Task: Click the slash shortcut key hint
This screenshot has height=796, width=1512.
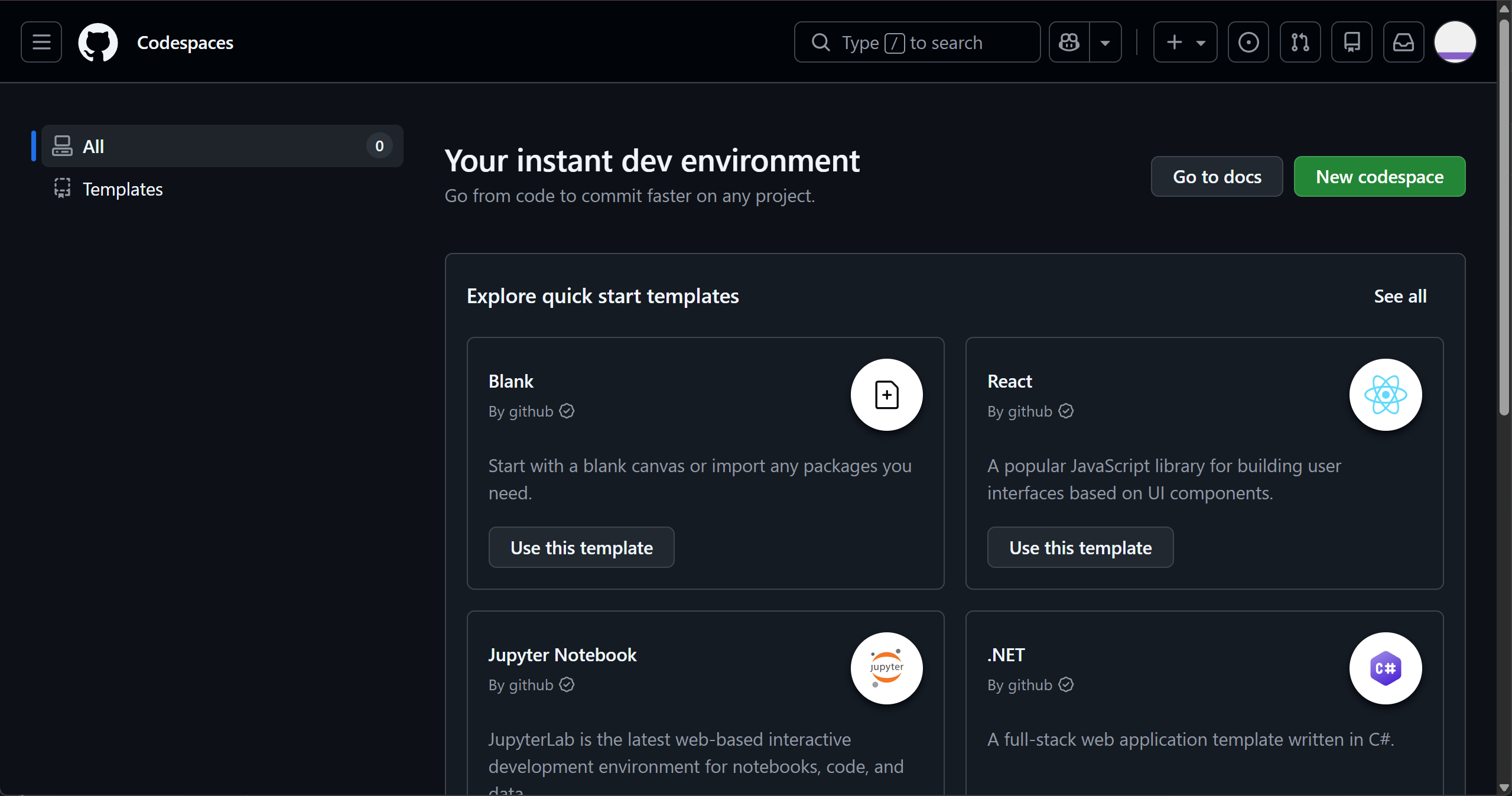Action: tap(895, 43)
